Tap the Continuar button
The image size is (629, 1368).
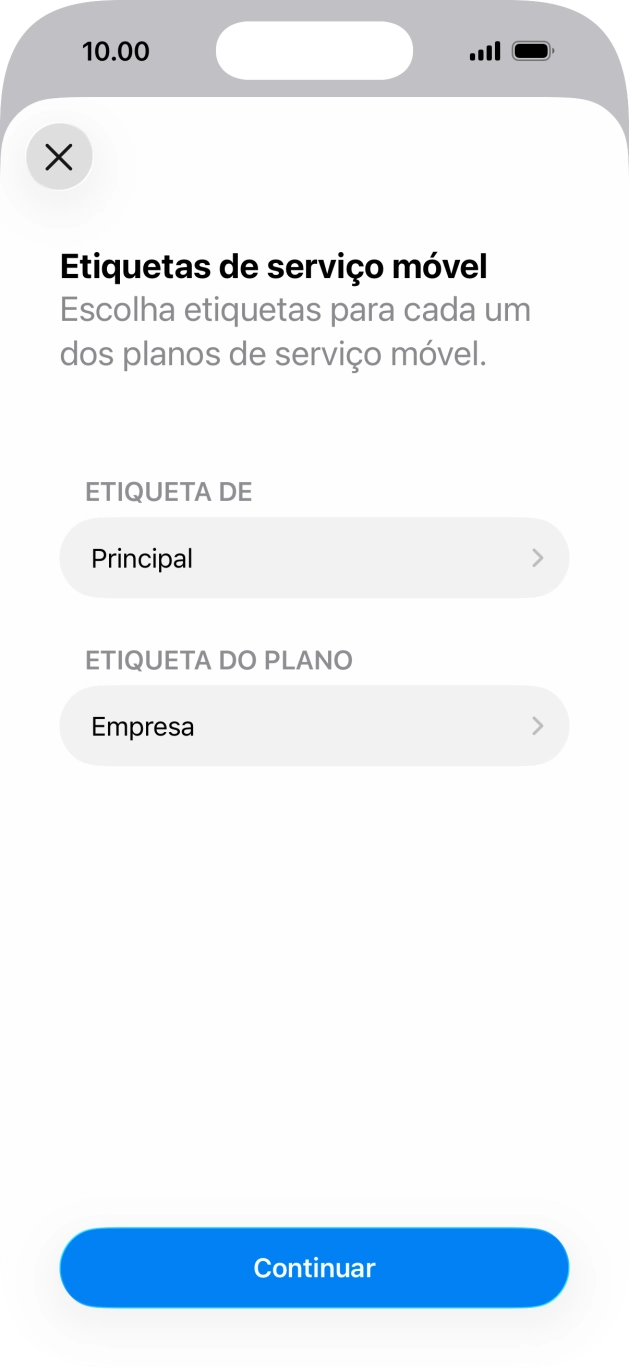pyautogui.click(x=314, y=1267)
